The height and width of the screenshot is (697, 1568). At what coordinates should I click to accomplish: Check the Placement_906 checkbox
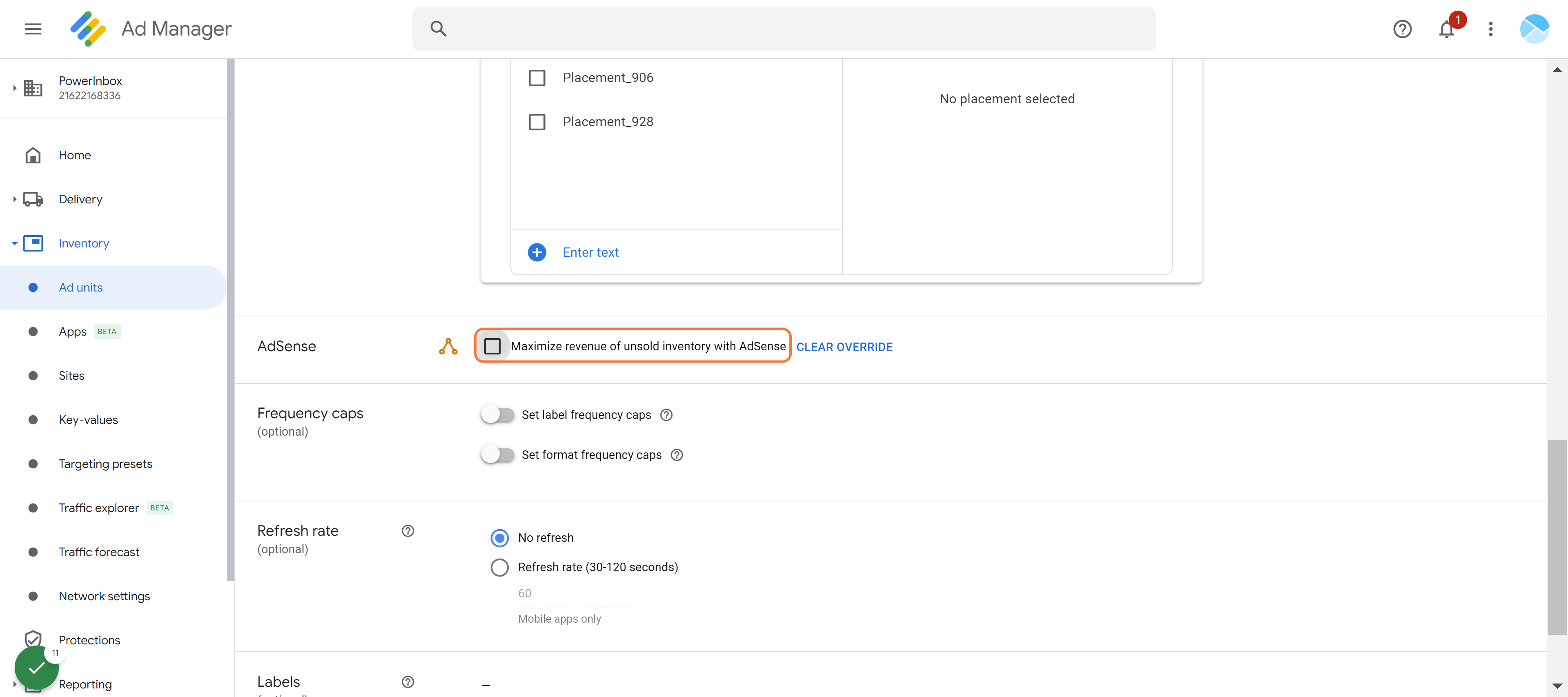(x=537, y=78)
